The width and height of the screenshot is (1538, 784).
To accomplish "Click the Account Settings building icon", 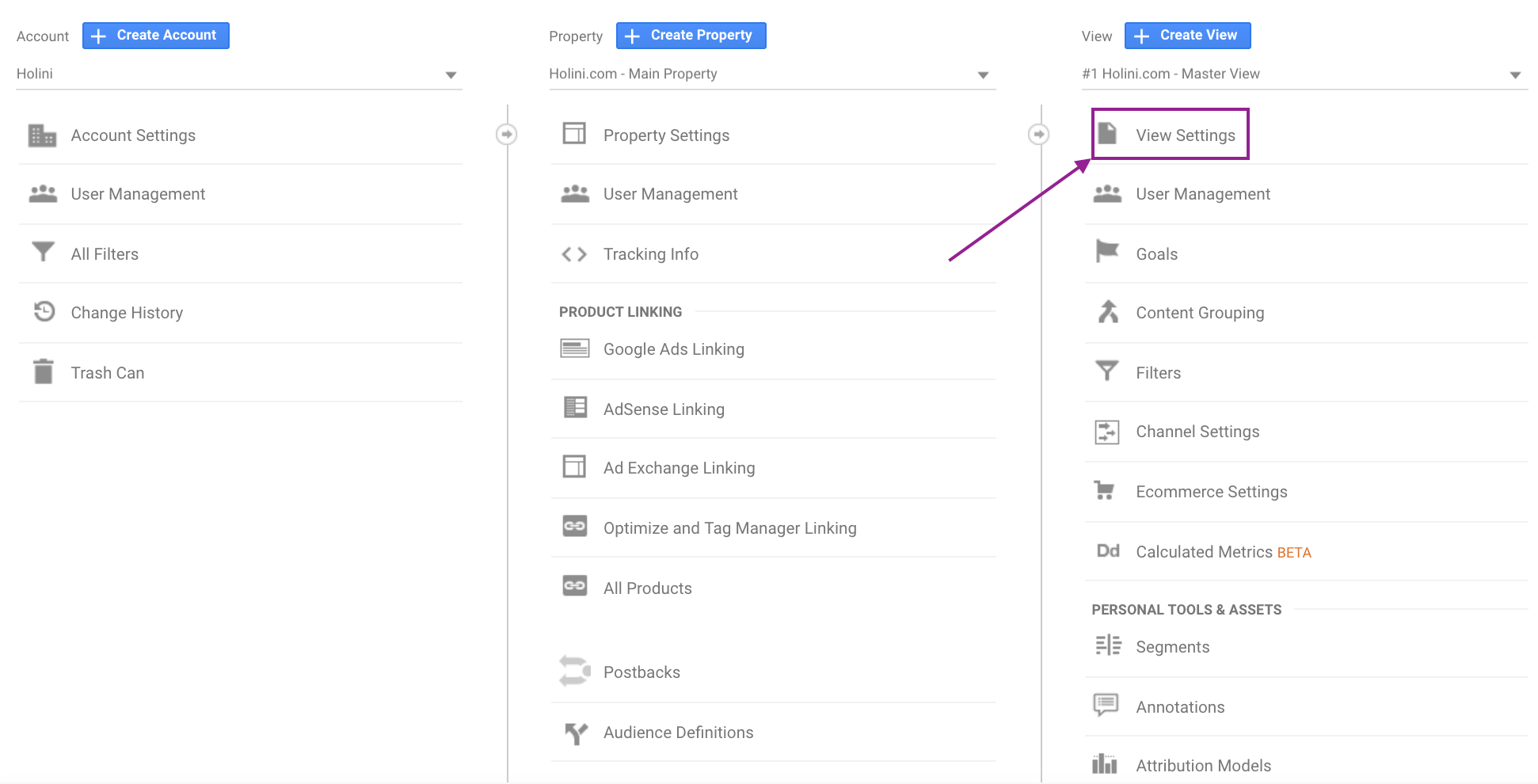I will tap(42, 135).
